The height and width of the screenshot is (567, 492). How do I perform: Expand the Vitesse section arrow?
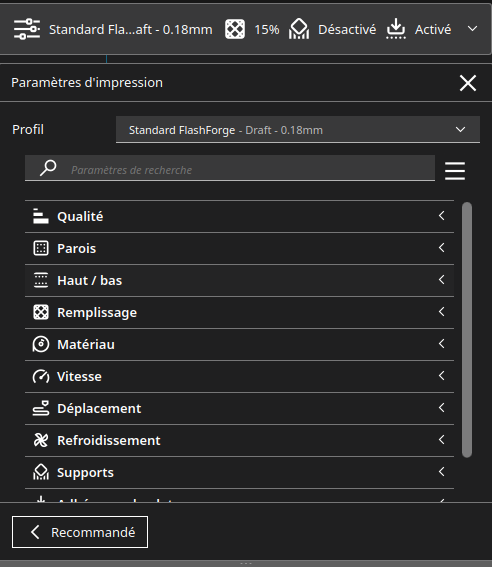(x=441, y=376)
